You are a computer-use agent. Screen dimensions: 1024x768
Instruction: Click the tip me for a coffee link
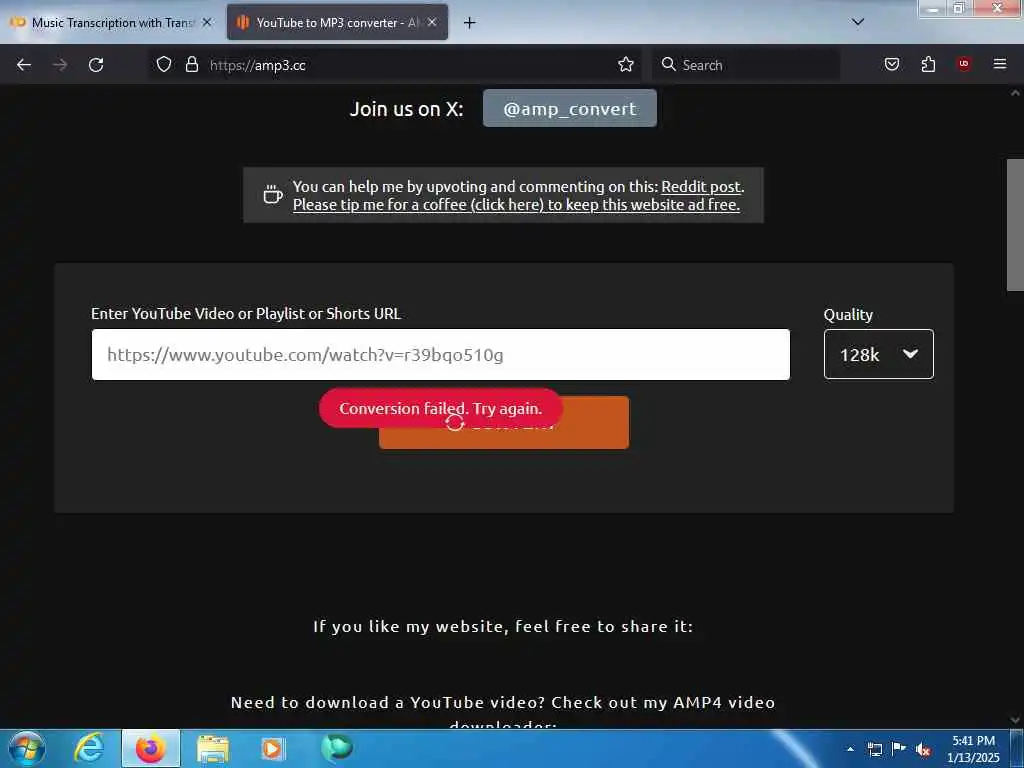pyautogui.click(x=516, y=204)
